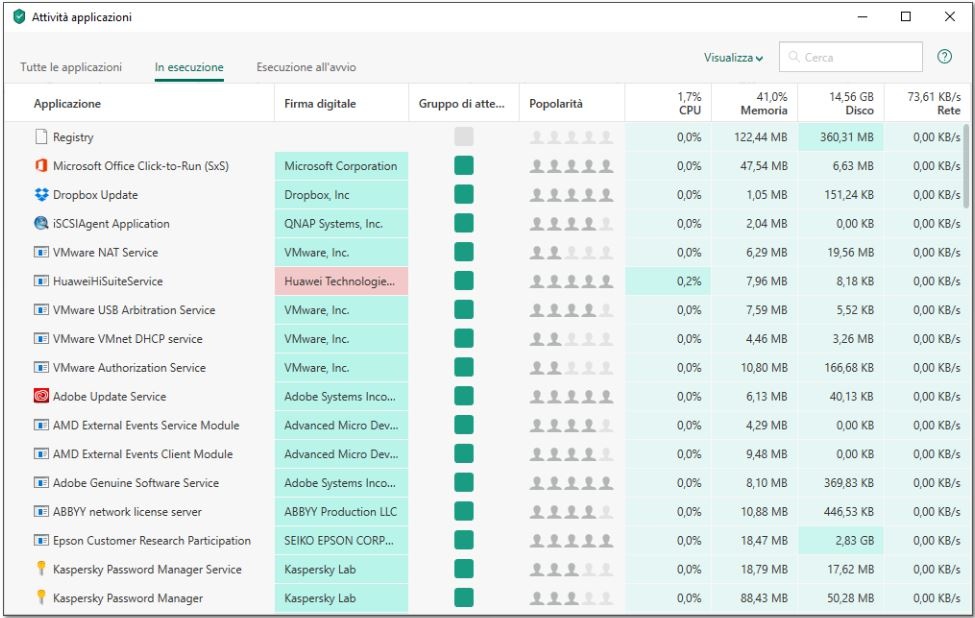Click the HuaweiHiSuiteService icon

[41, 282]
